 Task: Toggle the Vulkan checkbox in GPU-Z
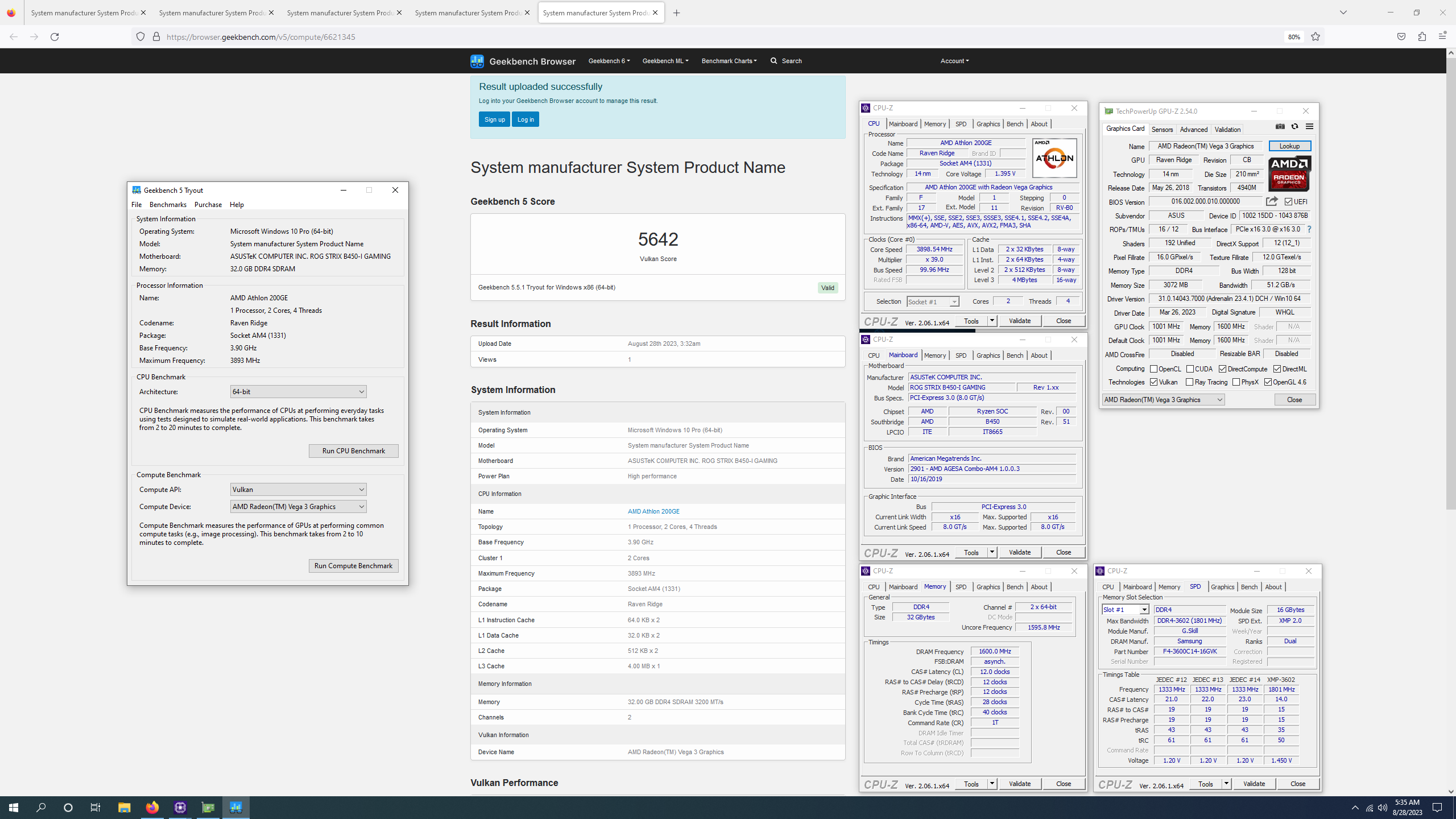[1153, 382]
